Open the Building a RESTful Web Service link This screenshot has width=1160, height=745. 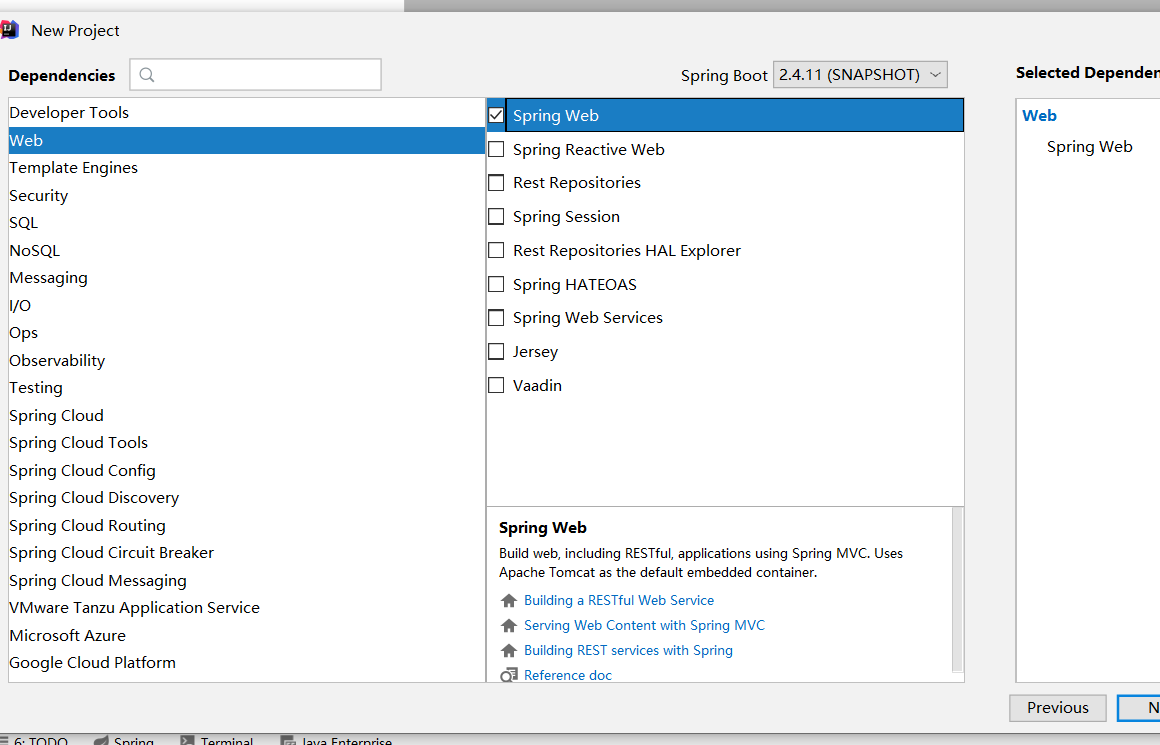pos(618,601)
